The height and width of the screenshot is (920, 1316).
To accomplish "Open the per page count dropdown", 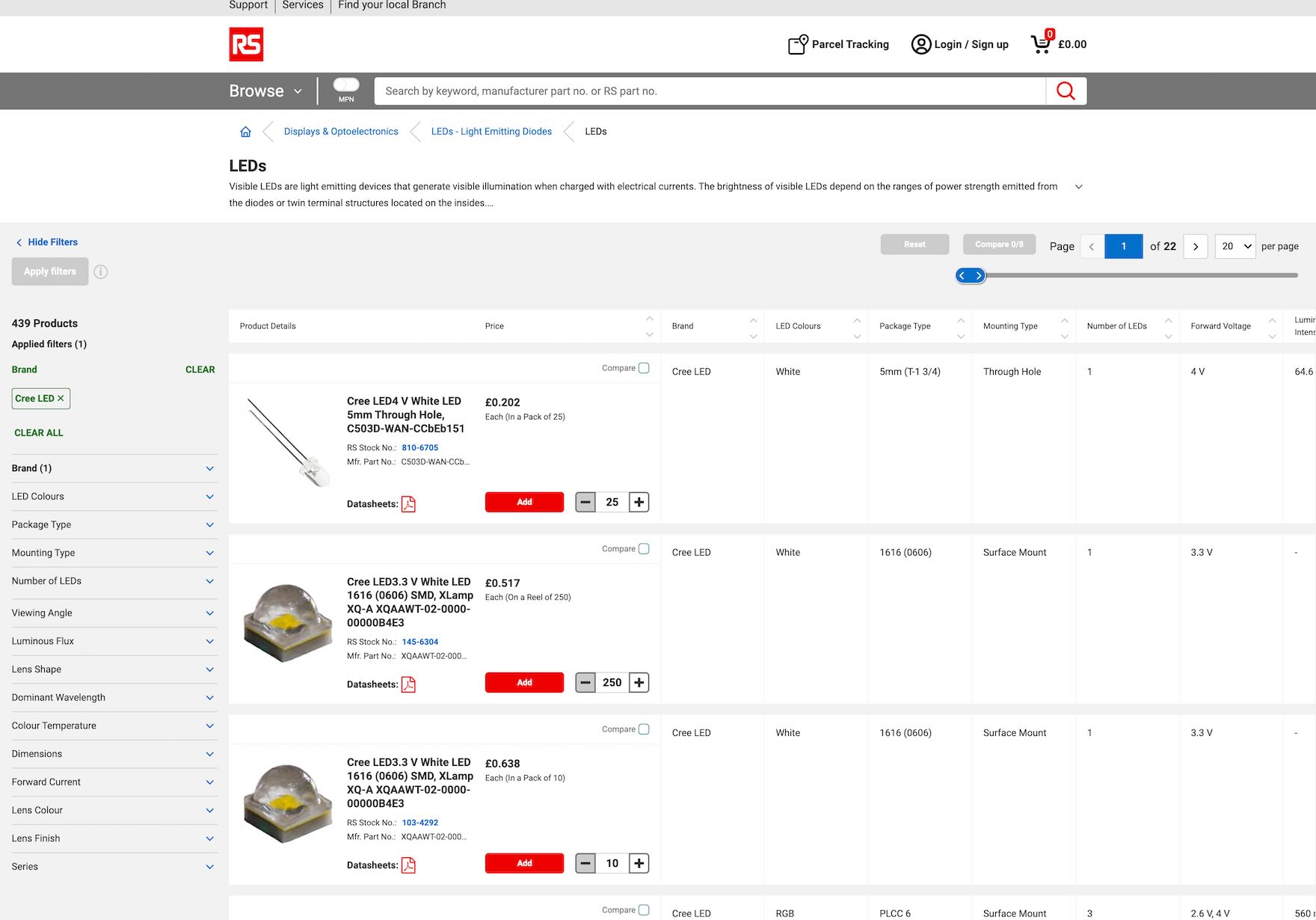I will click(x=1234, y=246).
